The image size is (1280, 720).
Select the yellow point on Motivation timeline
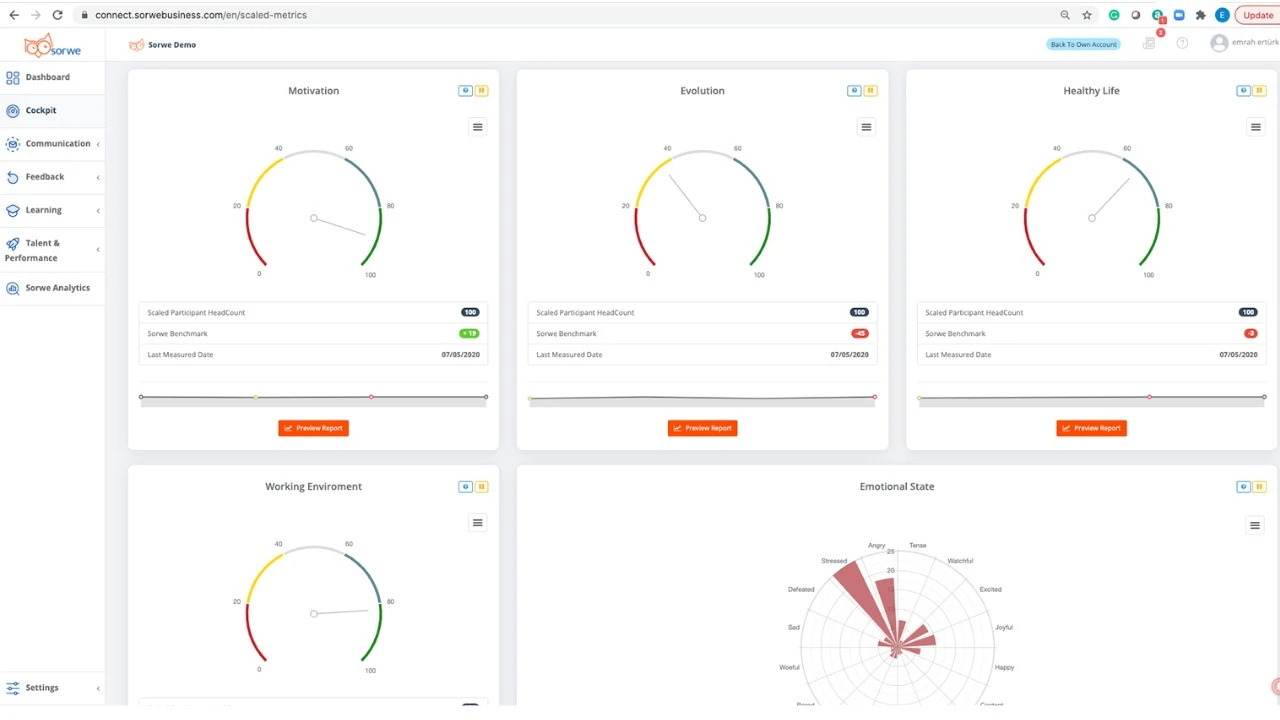[256, 397]
